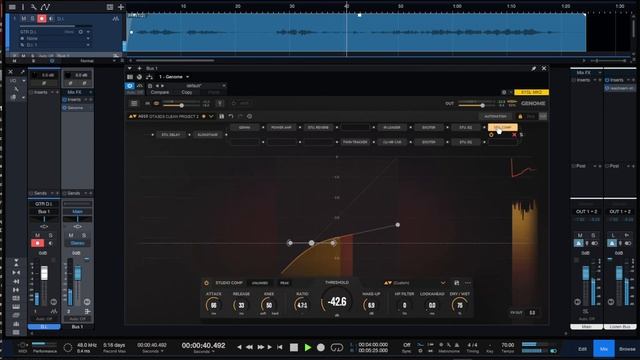Click the tempo field showing 70.00
This screenshot has width=640, height=360.
click(x=508, y=345)
